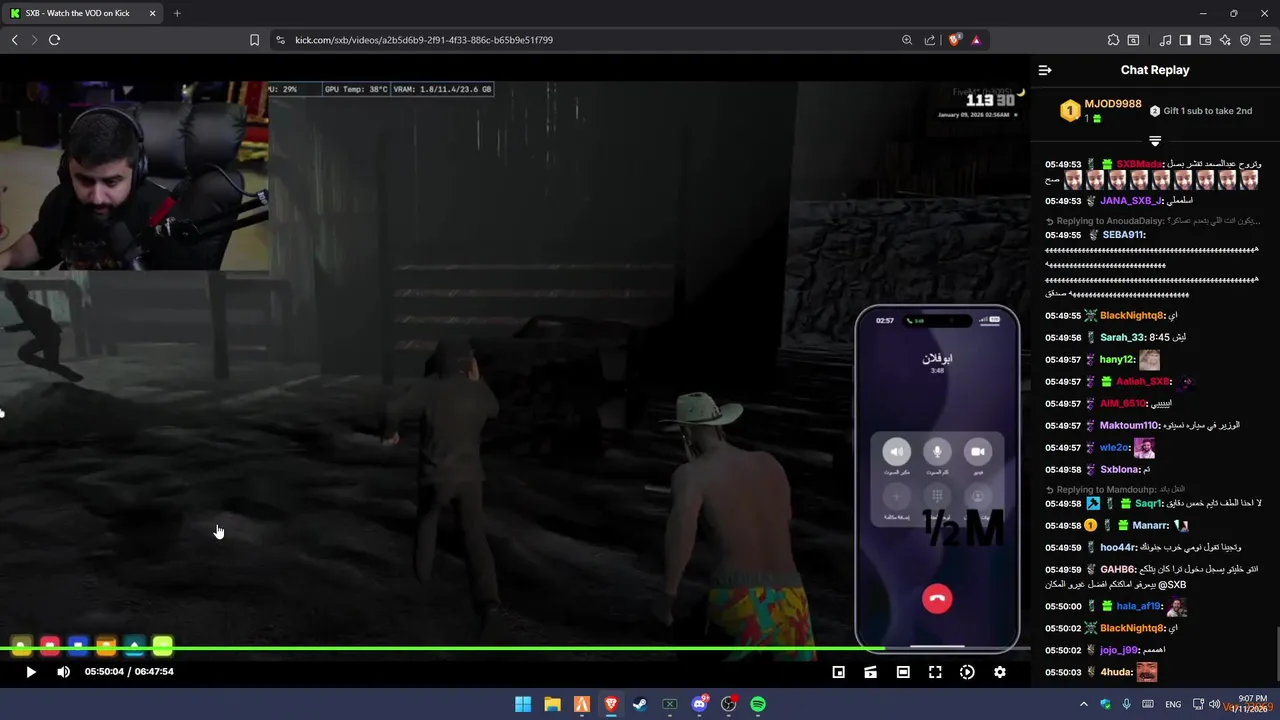Image resolution: width=1280 pixels, height=720 pixels.
Task: Click Gift 1 sub to take 2nd
Action: click(x=1200, y=111)
